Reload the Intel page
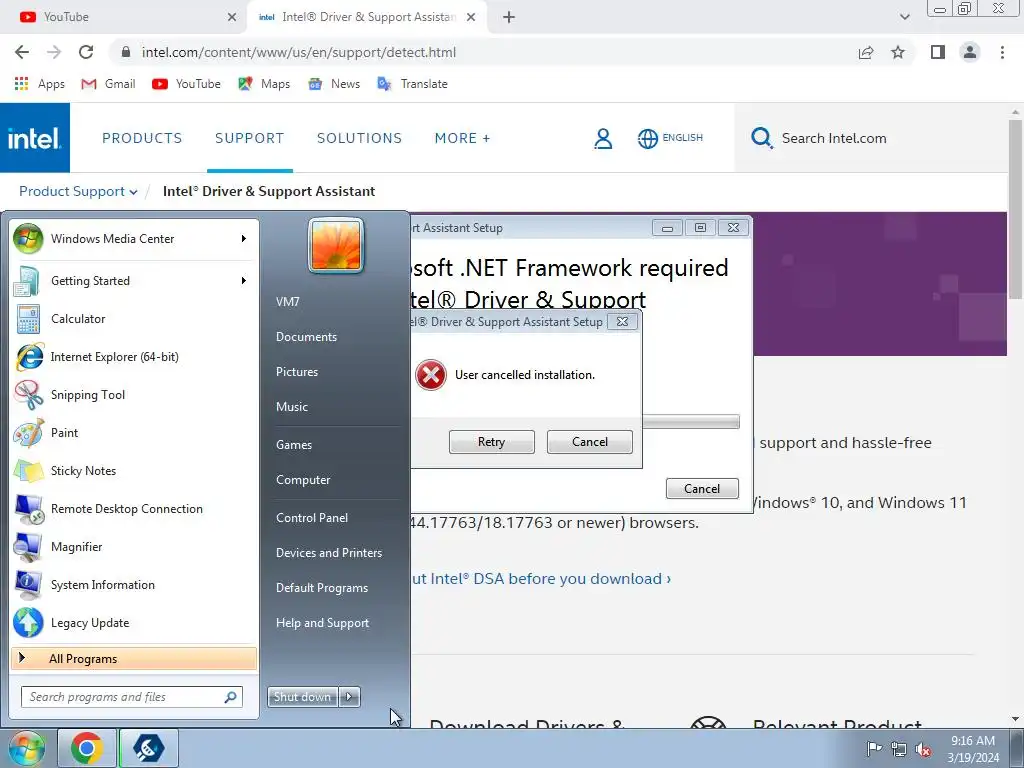Screen dimensions: 1024x768 [x=86, y=52]
